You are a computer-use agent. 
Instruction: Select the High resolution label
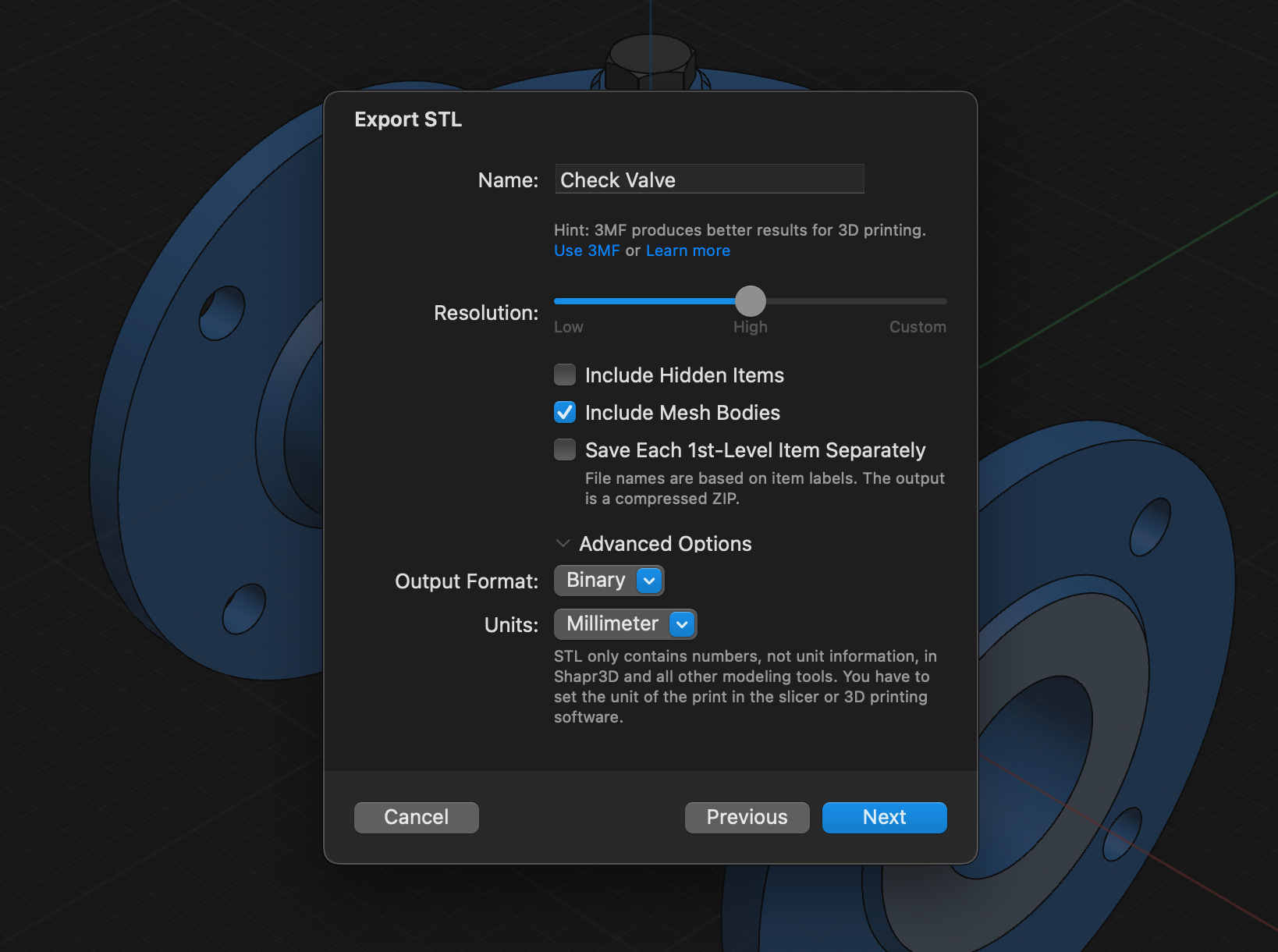pos(751,327)
